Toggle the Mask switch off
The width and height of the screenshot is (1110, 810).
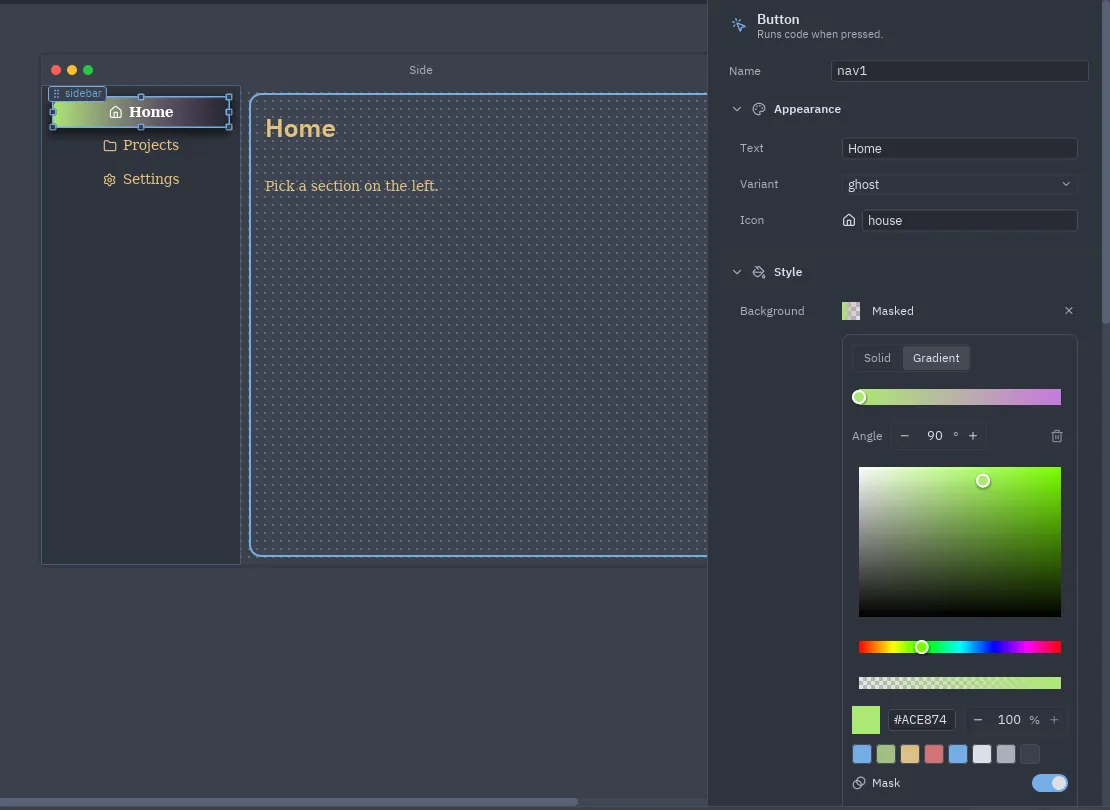click(1050, 783)
